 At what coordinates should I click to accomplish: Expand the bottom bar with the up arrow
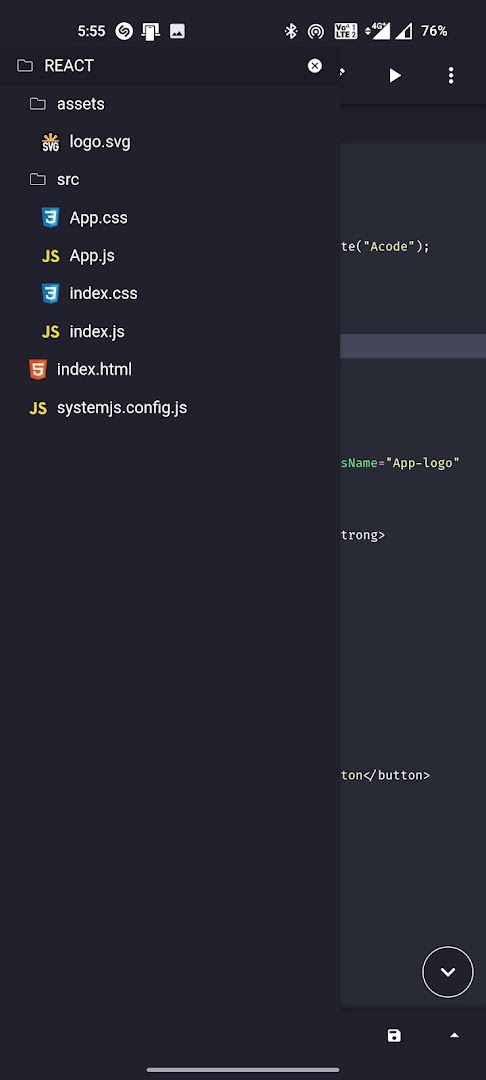click(454, 1035)
